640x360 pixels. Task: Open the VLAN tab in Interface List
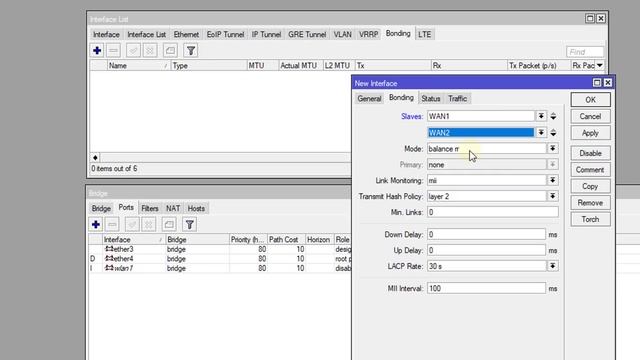[342, 35]
